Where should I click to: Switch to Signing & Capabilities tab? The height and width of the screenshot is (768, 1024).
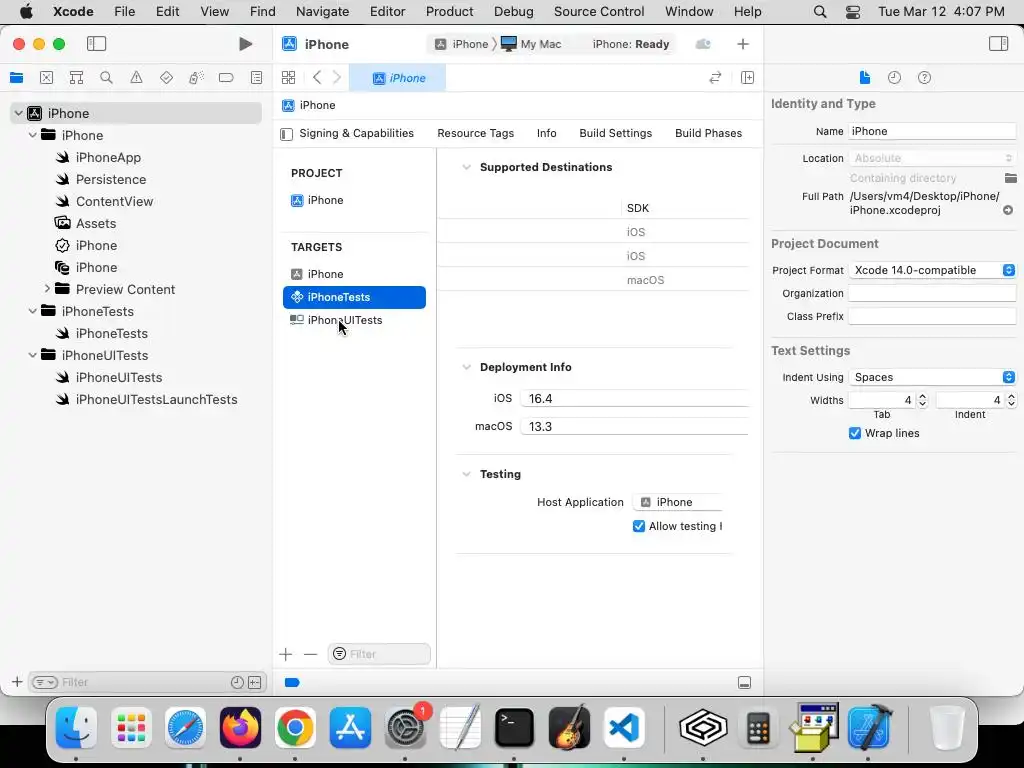[357, 133]
